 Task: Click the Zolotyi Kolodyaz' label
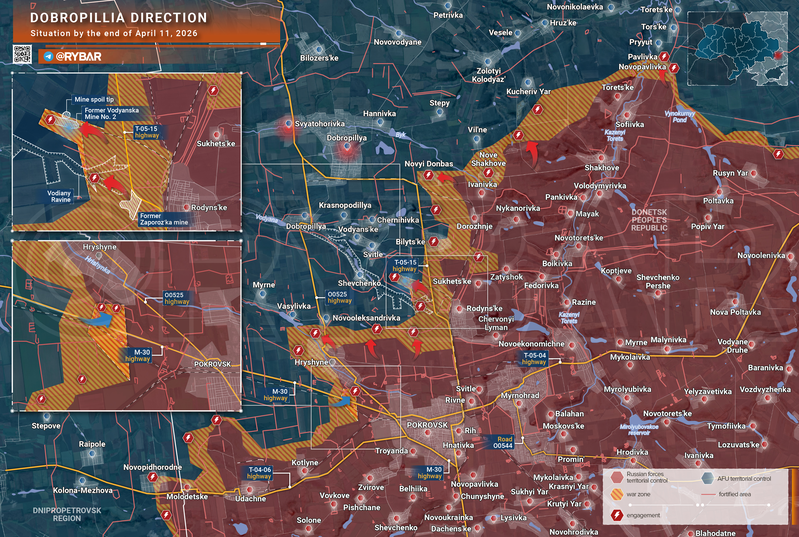click(488, 75)
